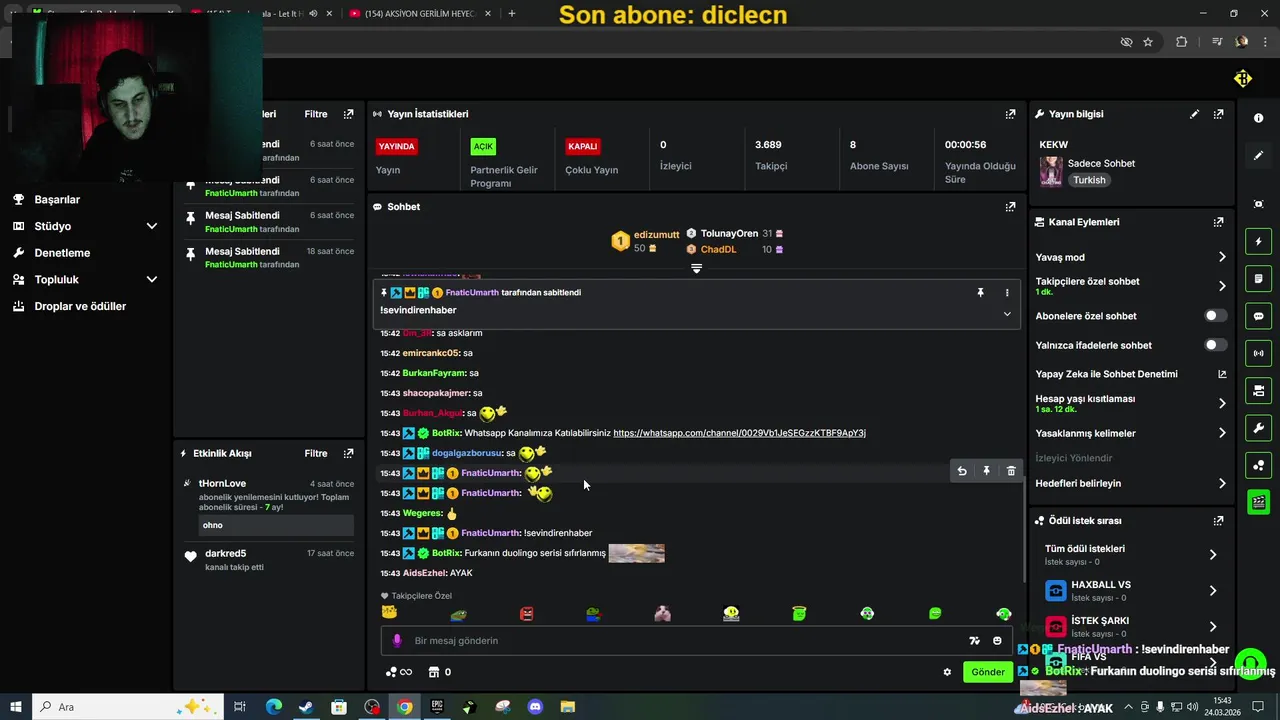Screen dimensions: 1280x720
Task: Open a new browser tab
Action: click(512, 14)
